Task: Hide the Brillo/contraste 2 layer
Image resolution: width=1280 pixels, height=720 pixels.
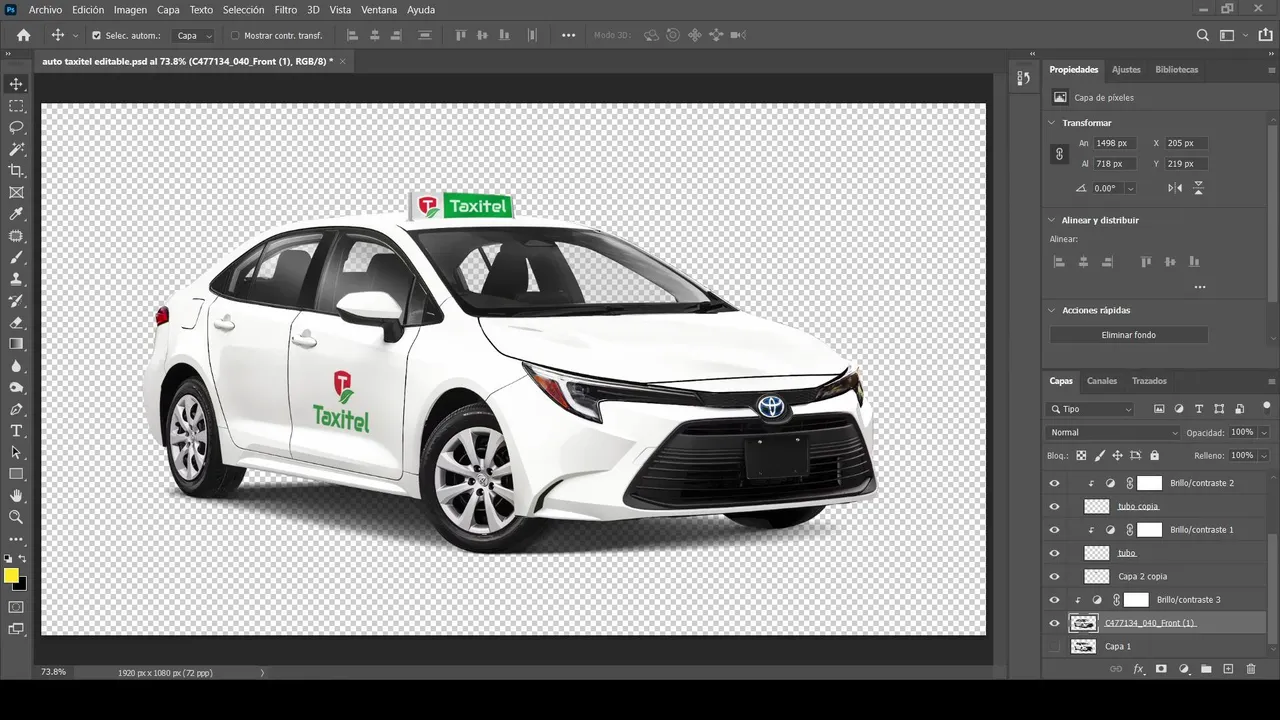Action: (x=1054, y=483)
